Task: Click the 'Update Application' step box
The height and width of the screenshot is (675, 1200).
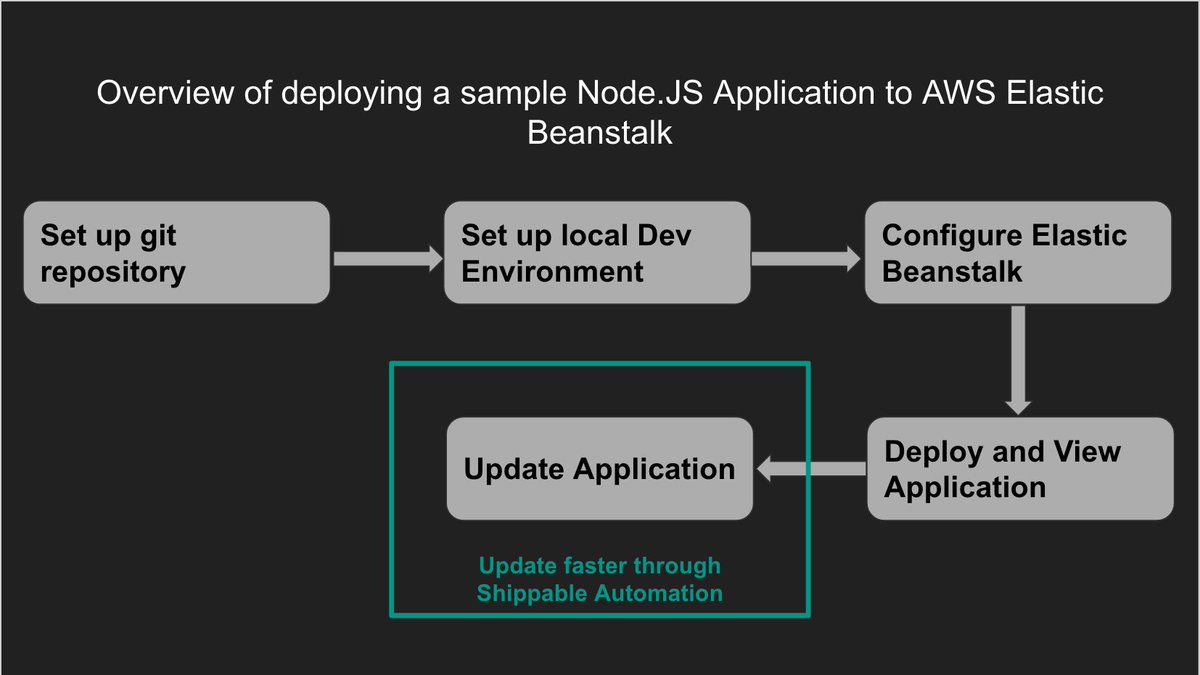Action: [599, 469]
